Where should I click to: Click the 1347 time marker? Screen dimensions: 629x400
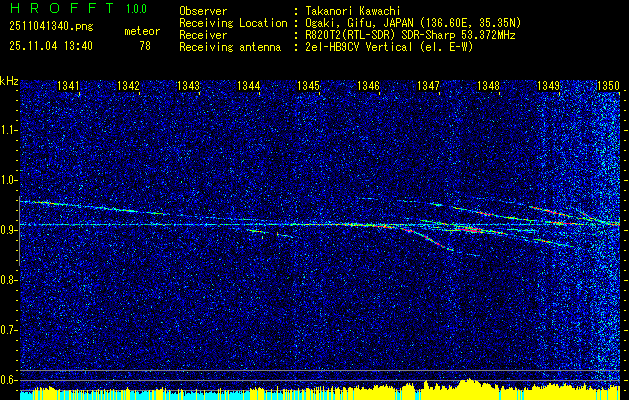tap(428, 86)
